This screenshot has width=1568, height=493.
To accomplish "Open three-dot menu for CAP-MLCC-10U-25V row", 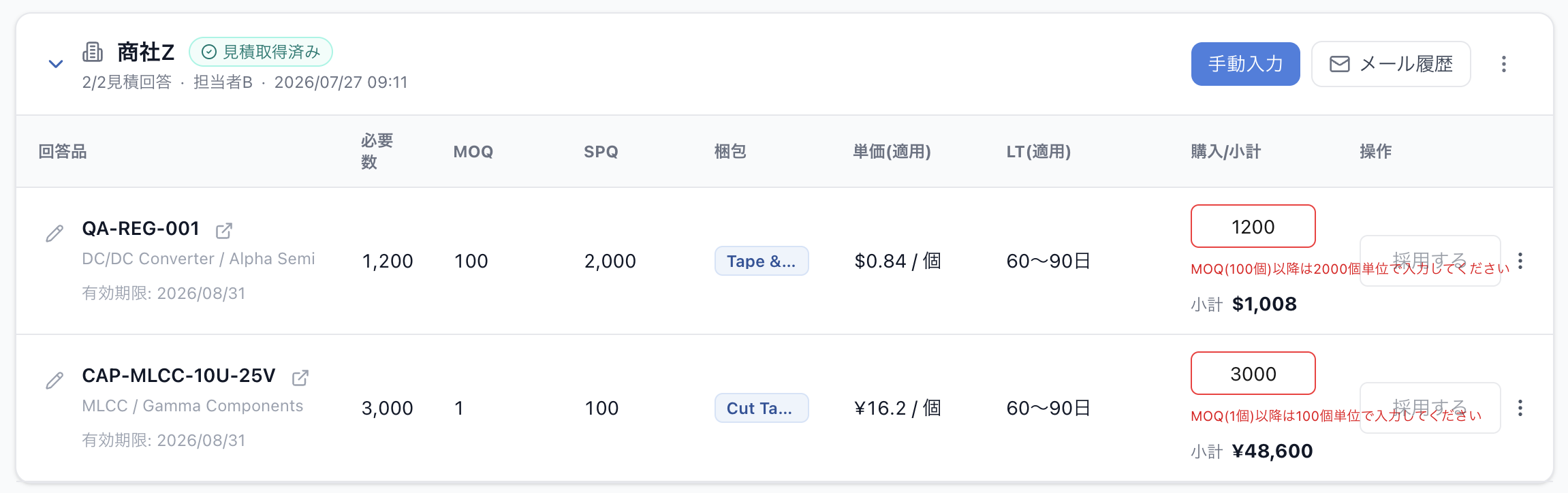I will 1520,408.
